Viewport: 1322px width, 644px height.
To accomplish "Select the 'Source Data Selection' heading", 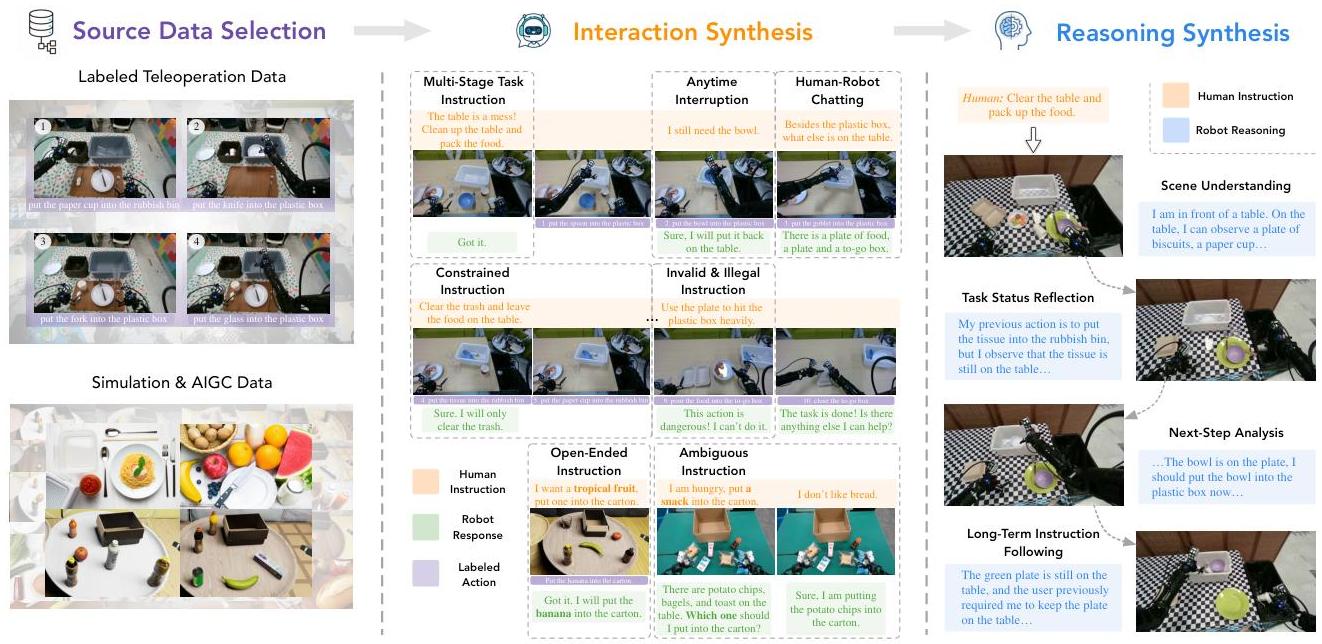I will tap(199, 31).
